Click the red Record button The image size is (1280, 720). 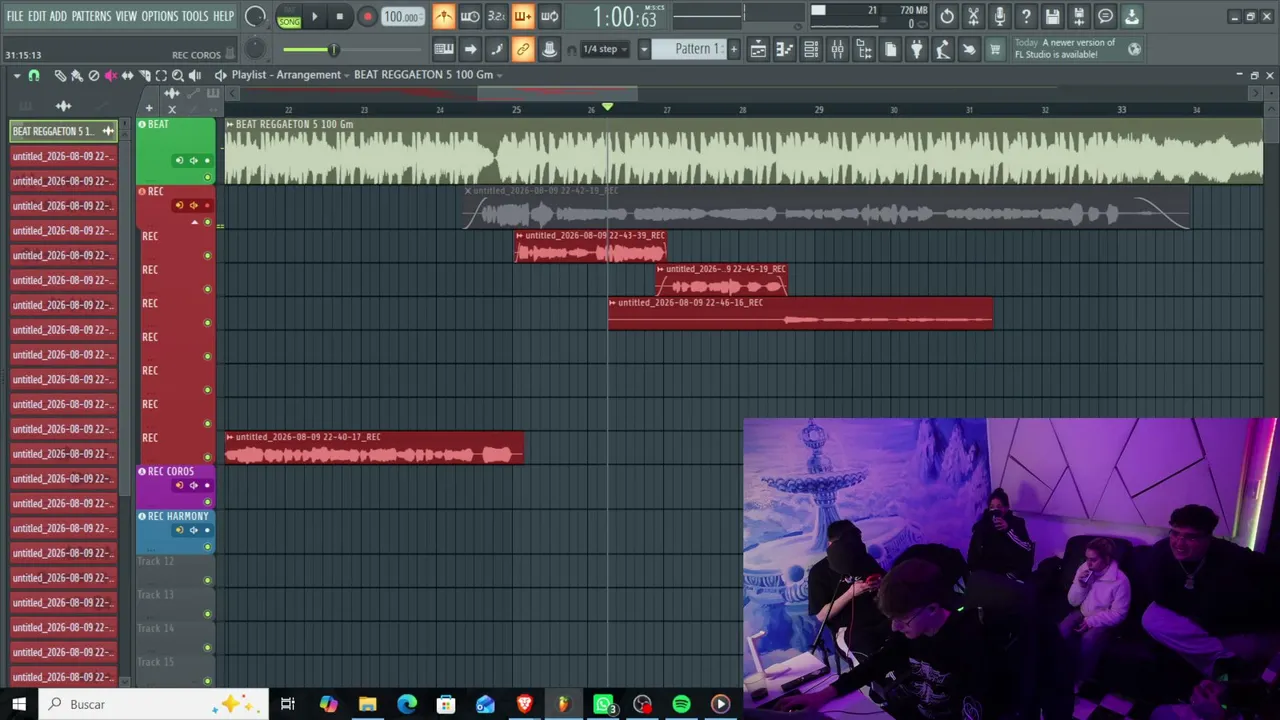coord(367,17)
